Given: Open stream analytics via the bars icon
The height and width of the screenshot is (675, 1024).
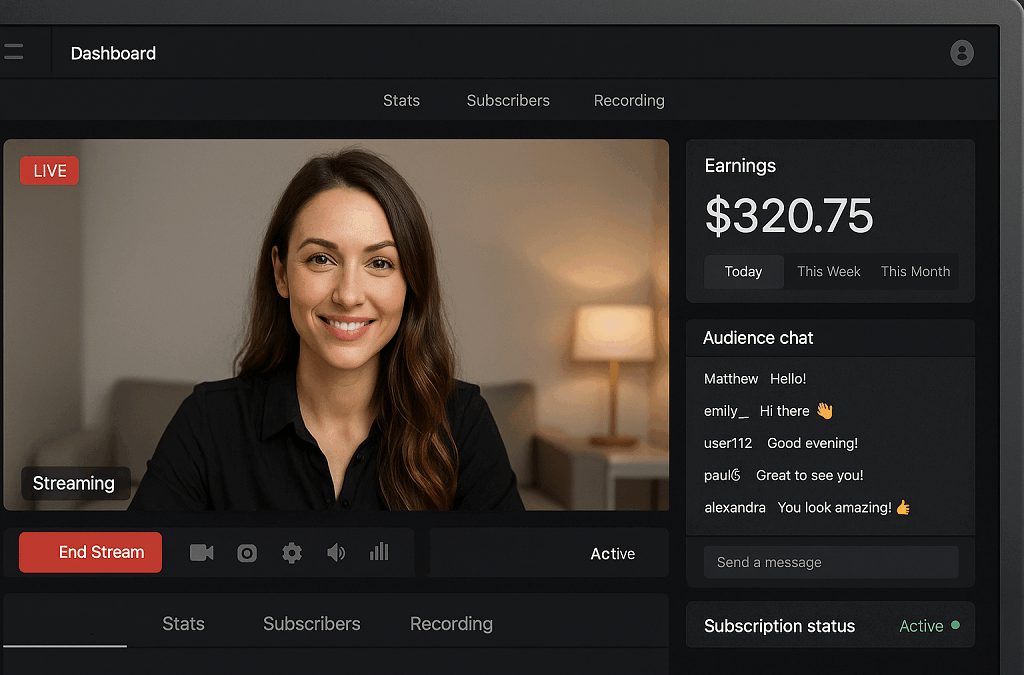Looking at the screenshot, I should pyautogui.click(x=379, y=552).
